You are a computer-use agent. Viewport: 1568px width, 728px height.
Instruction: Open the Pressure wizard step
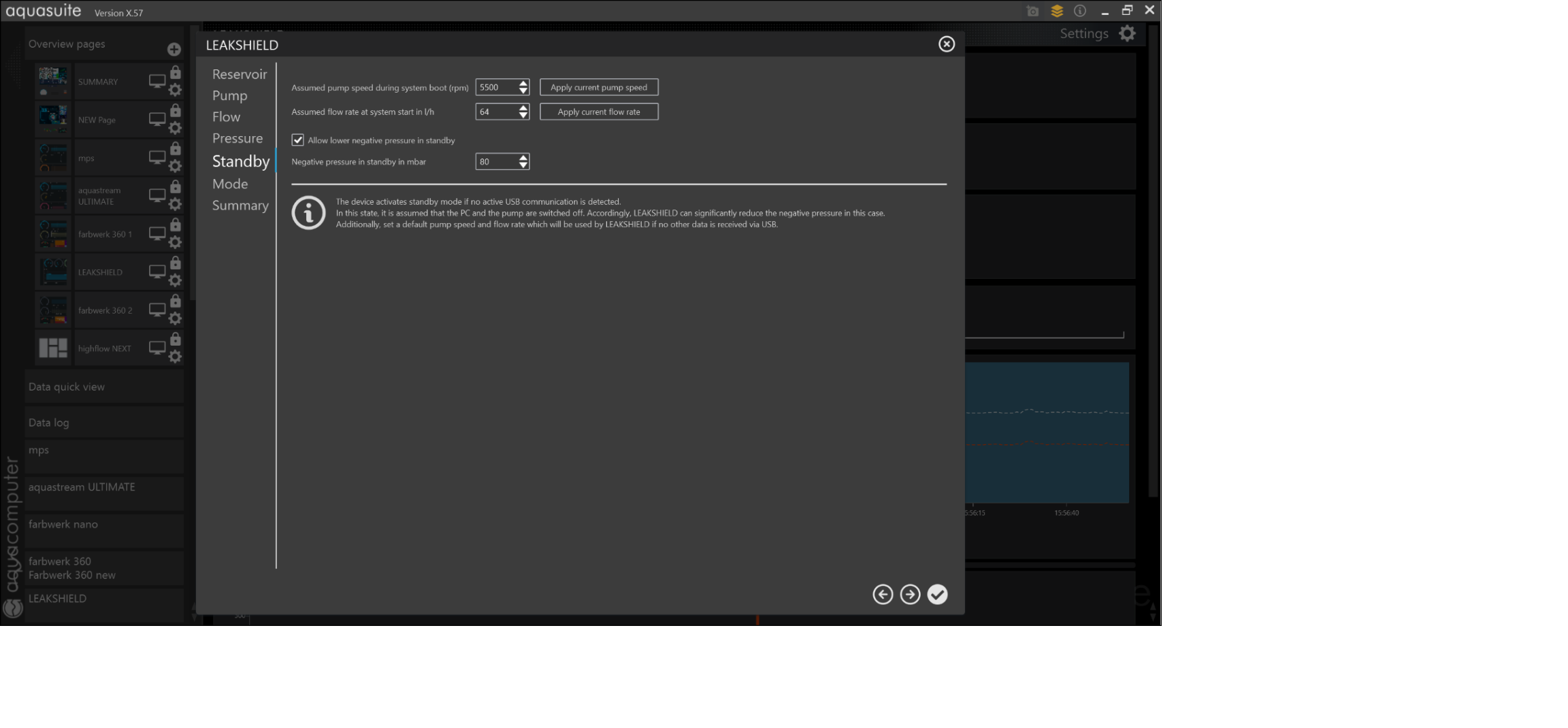point(238,139)
